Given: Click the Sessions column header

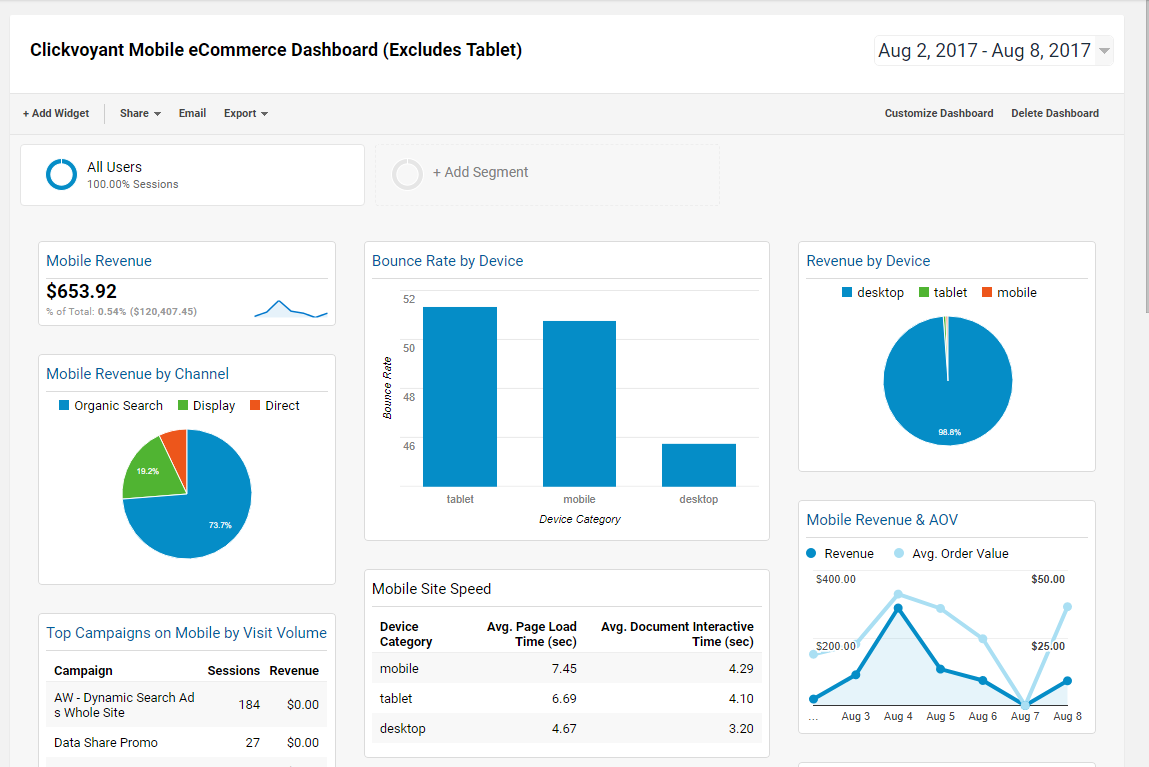Looking at the screenshot, I should pyautogui.click(x=233, y=670).
